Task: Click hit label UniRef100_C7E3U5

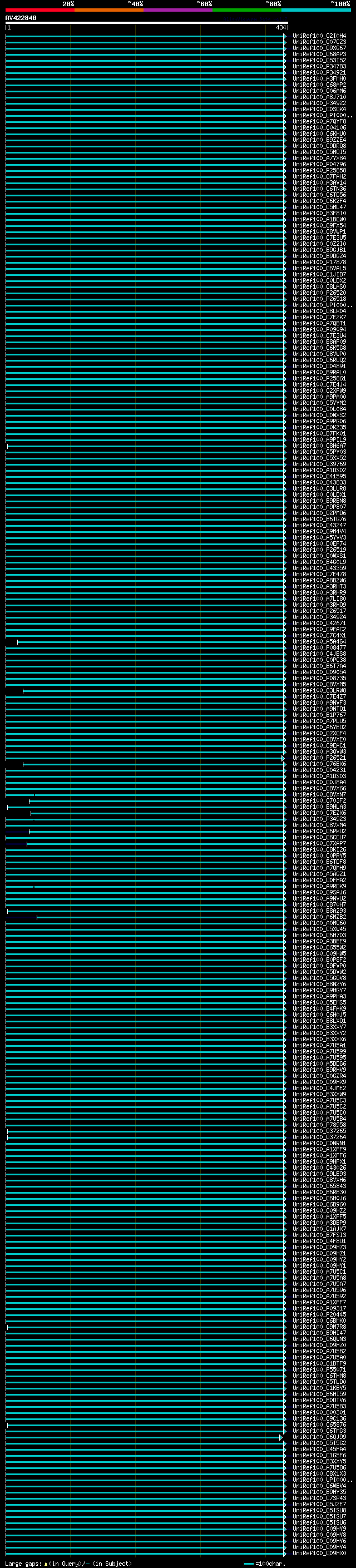Action: coord(319,238)
